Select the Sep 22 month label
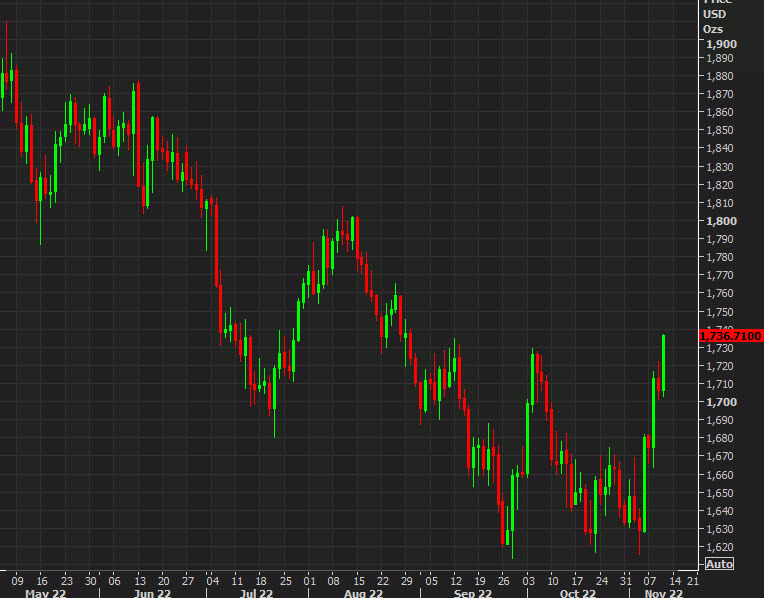The image size is (764, 598). coord(473,593)
